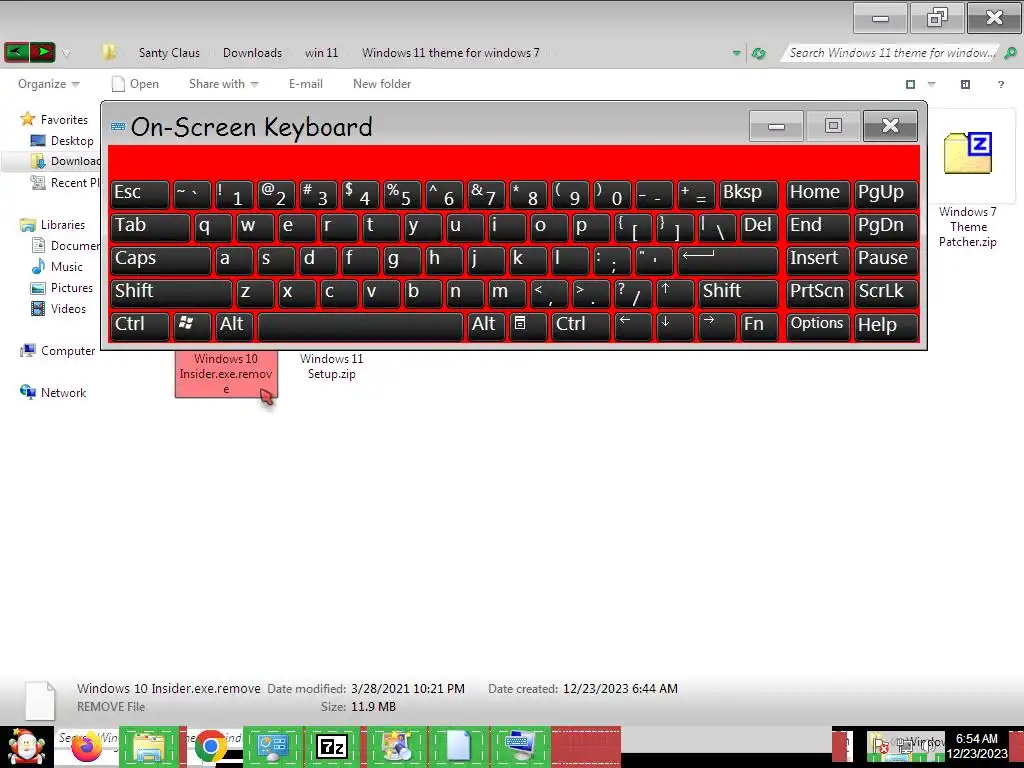The height and width of the screenshot is (768, 1024).
Task: Select Santy Claus breadcrumb
Action: click(x=169, y=53)
